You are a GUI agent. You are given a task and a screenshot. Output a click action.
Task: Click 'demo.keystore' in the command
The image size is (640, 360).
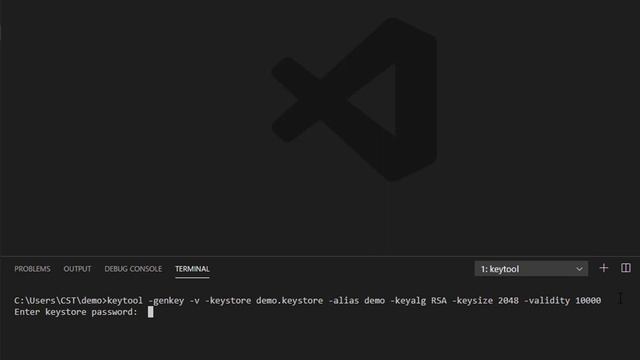(x=290, y=301)
